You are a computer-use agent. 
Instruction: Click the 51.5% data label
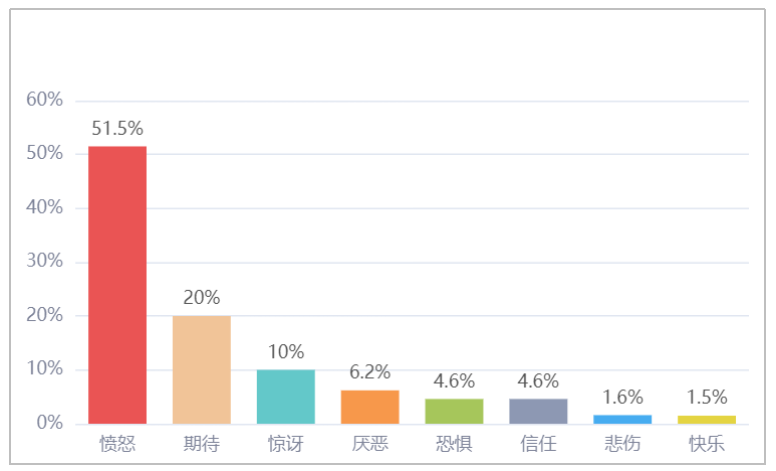click(x=117, y=129)
